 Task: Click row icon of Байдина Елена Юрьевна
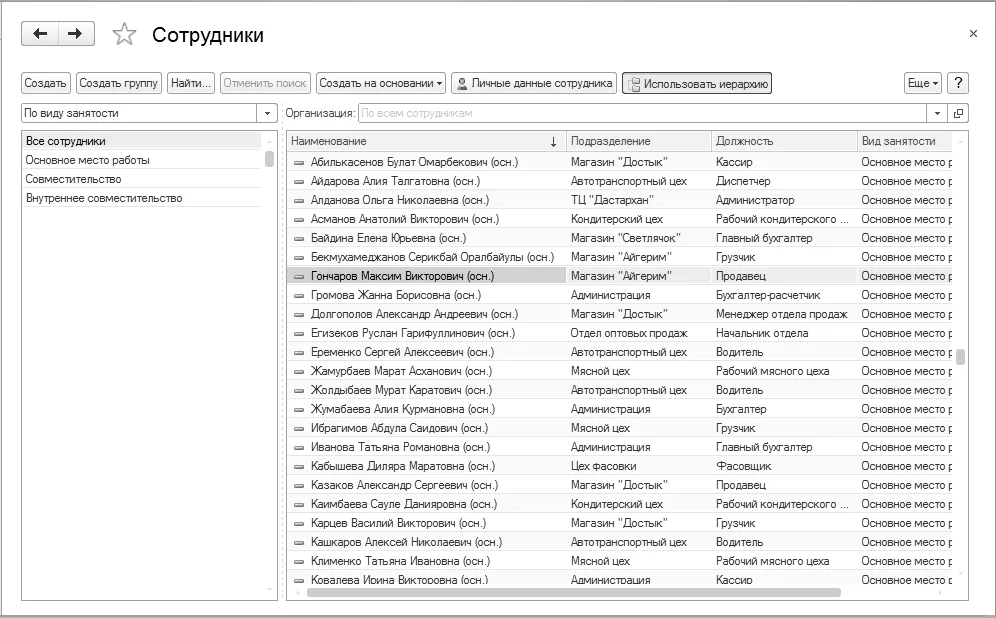click(x=299, y=239)
